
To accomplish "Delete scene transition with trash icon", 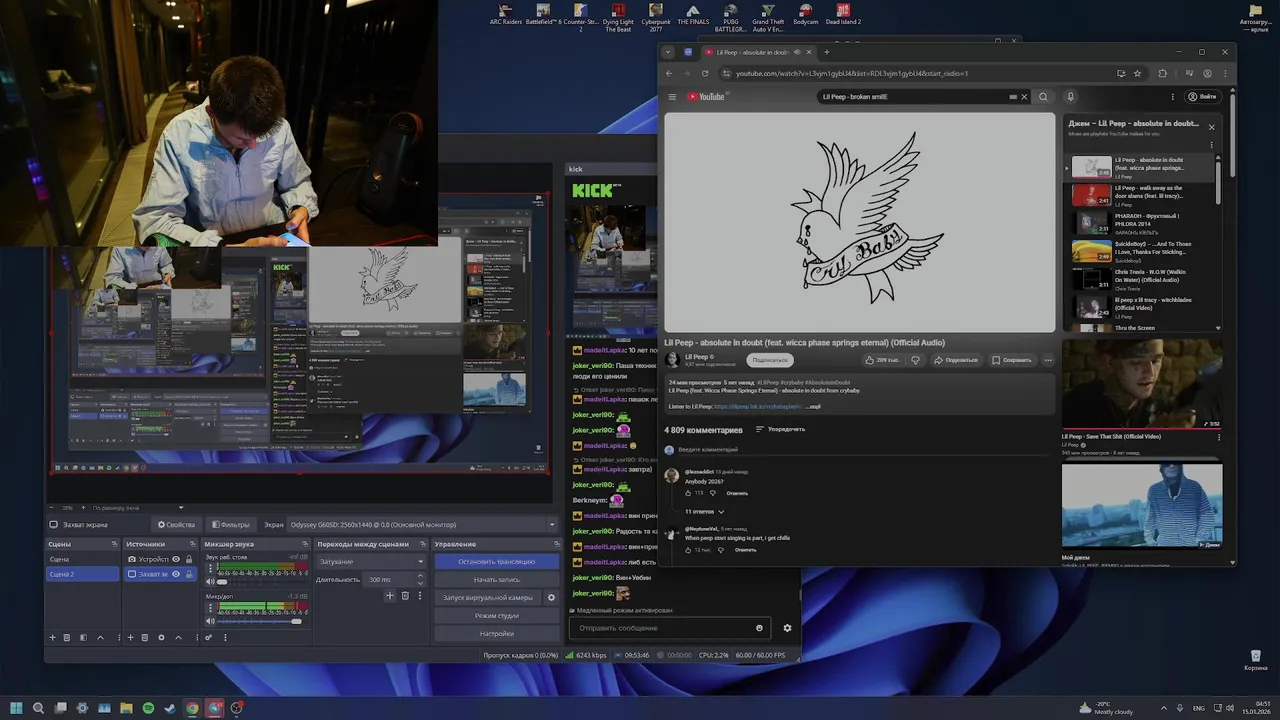I will pyautogui.click(x=405, y=595).
